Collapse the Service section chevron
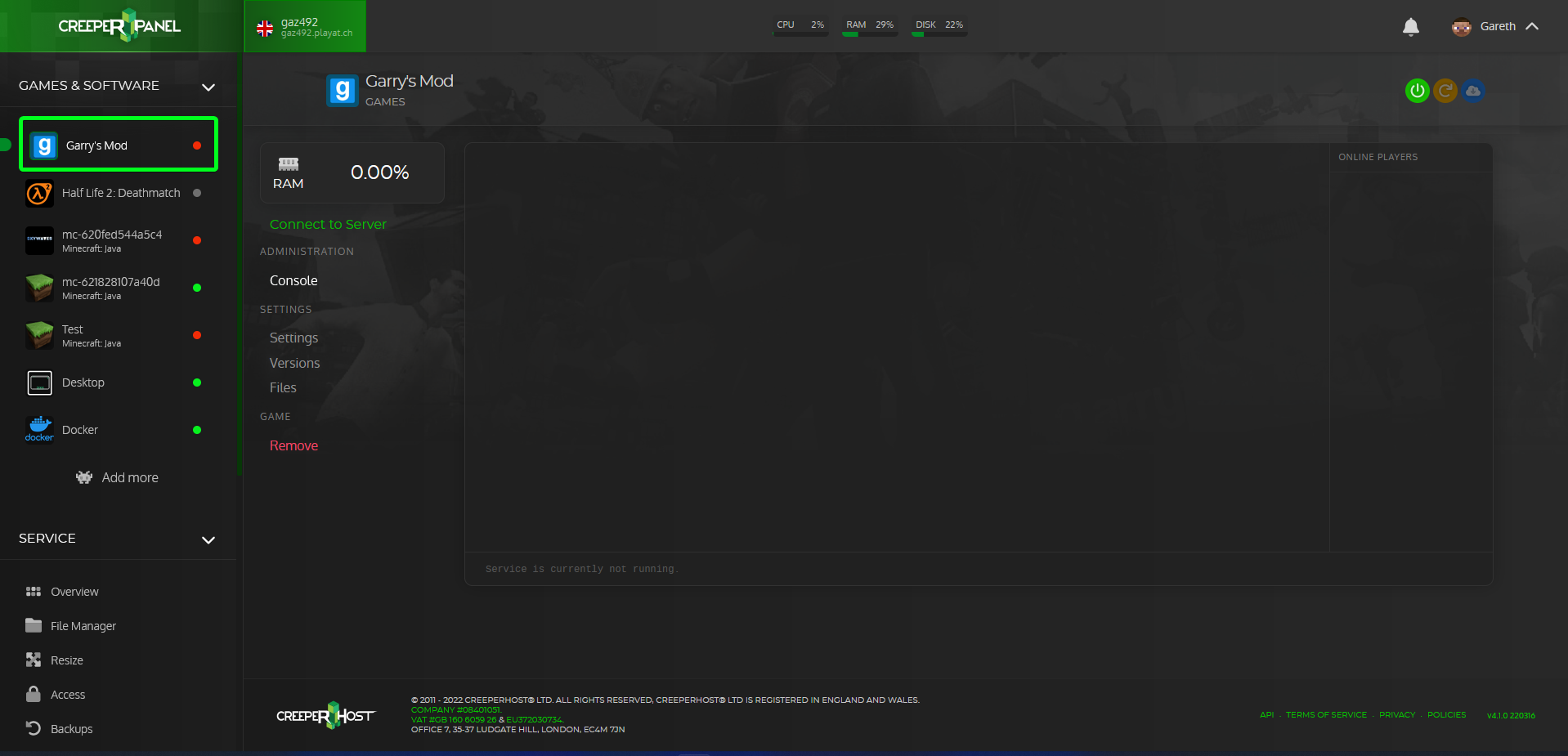Image resolution: width=1568 pixels, height=756 pixels. [x=208, y=539]
